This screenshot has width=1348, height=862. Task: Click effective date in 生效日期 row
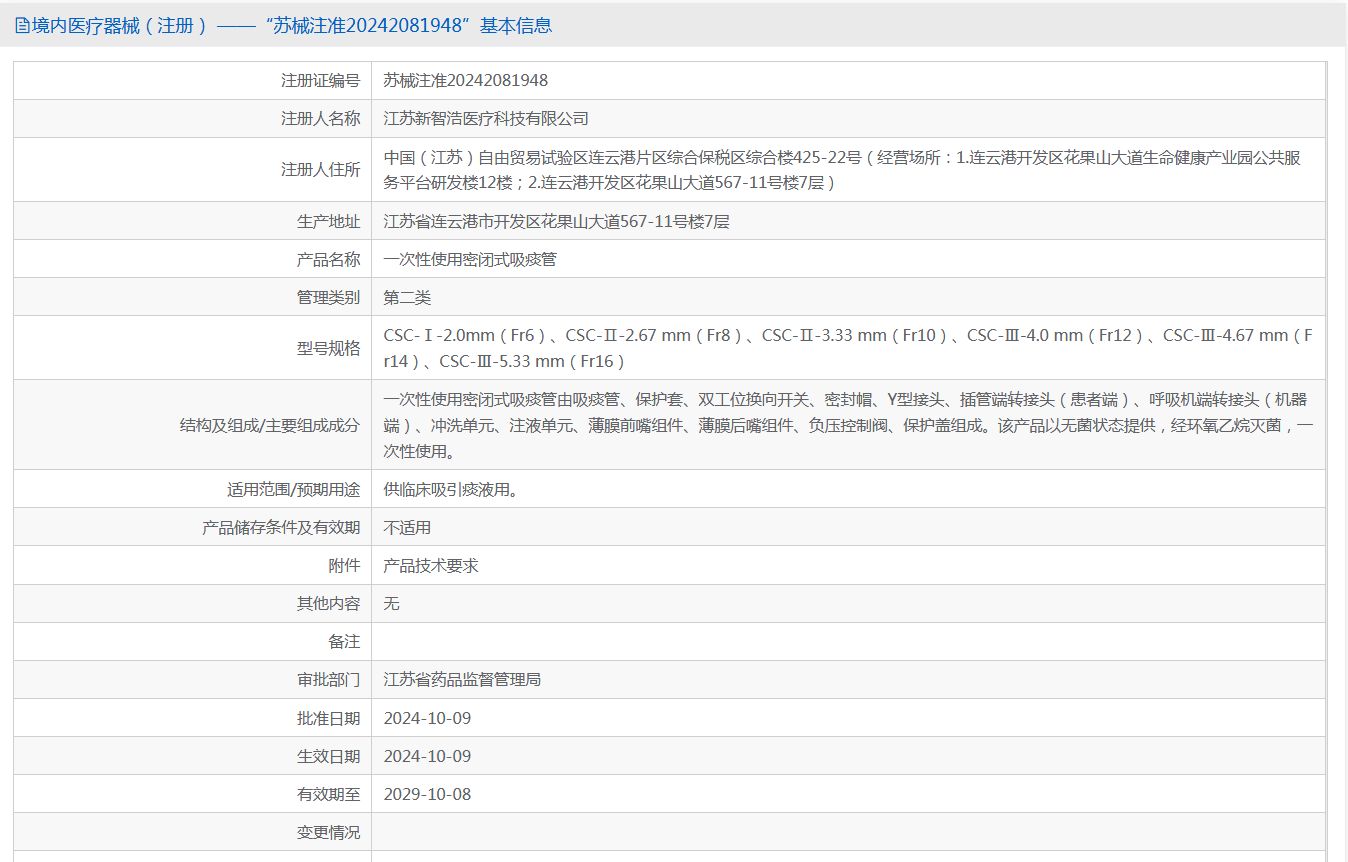(427, 757)
